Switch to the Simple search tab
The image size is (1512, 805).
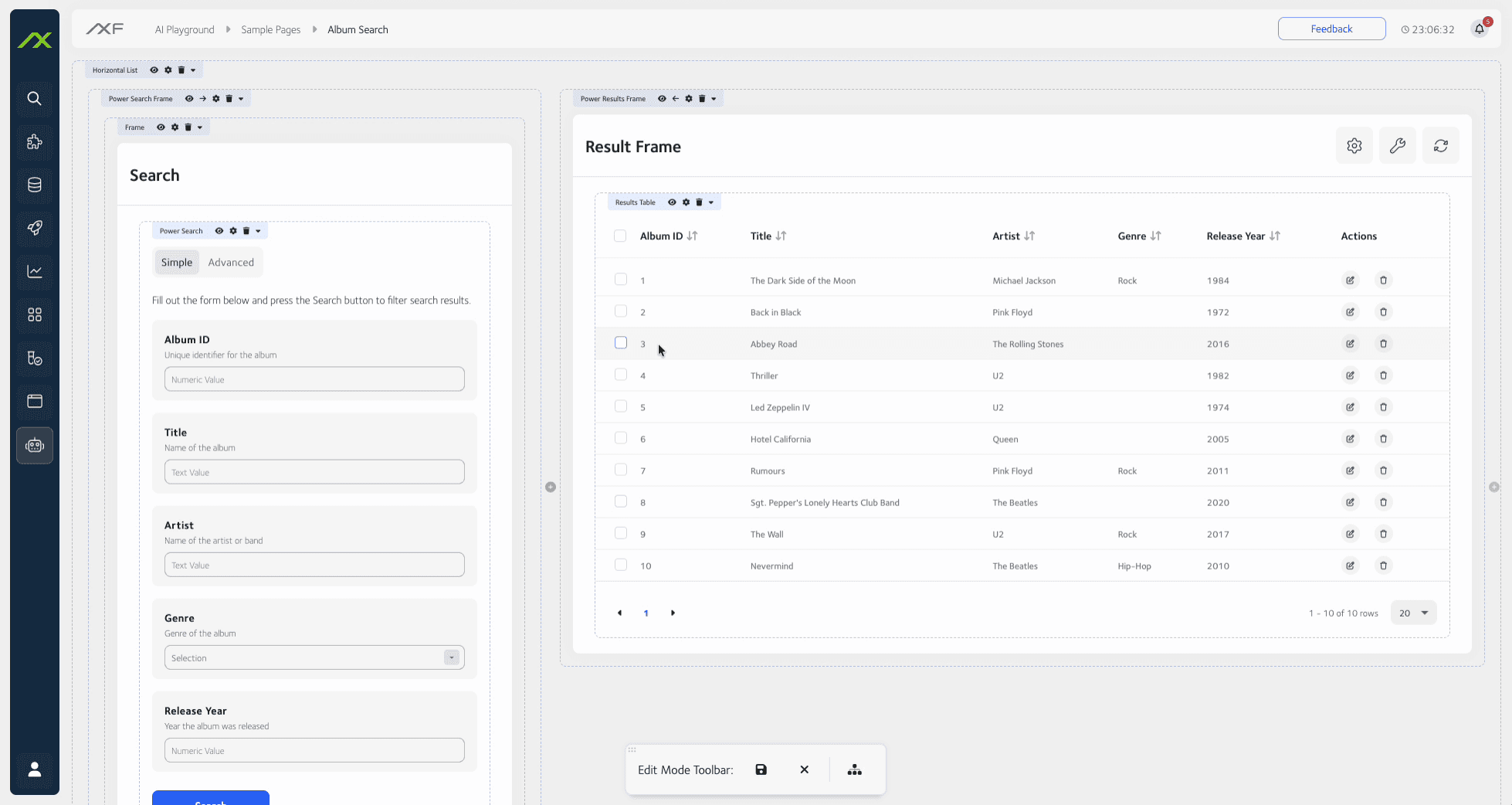[x=177, y=263]
